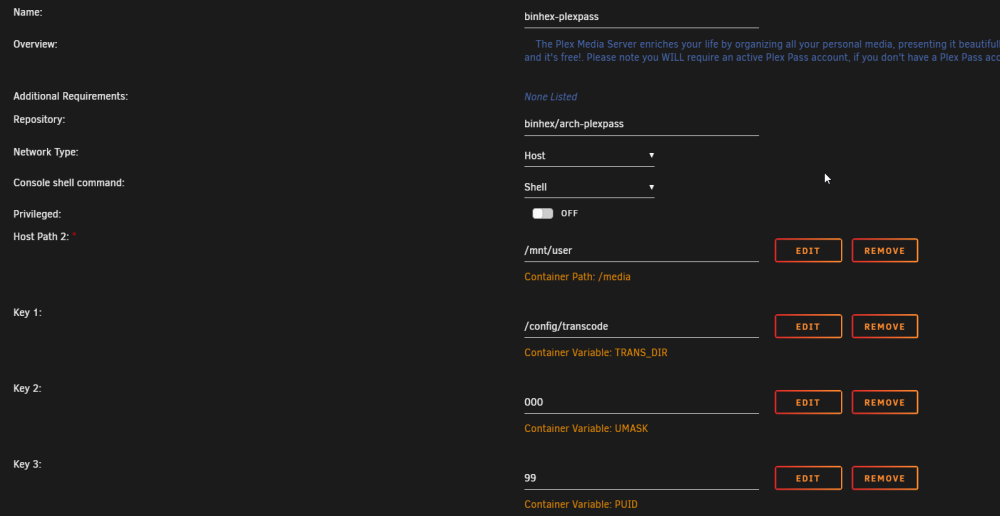Click the Name: label
The width and height of the screenshot is (1000, 516).
click(28, 12)
